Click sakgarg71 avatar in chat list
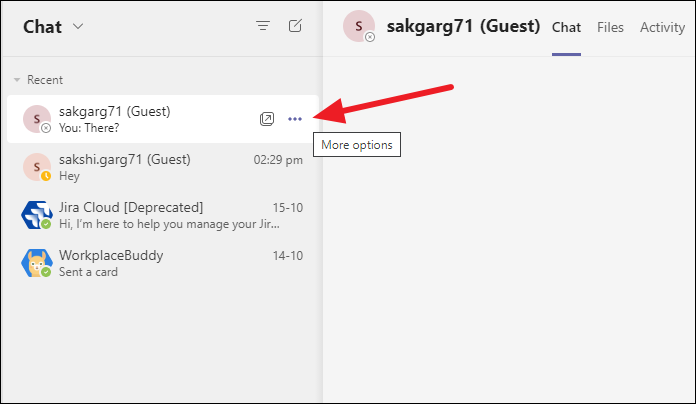The width and height of the screenshot is (696, 404). [37, 119]
